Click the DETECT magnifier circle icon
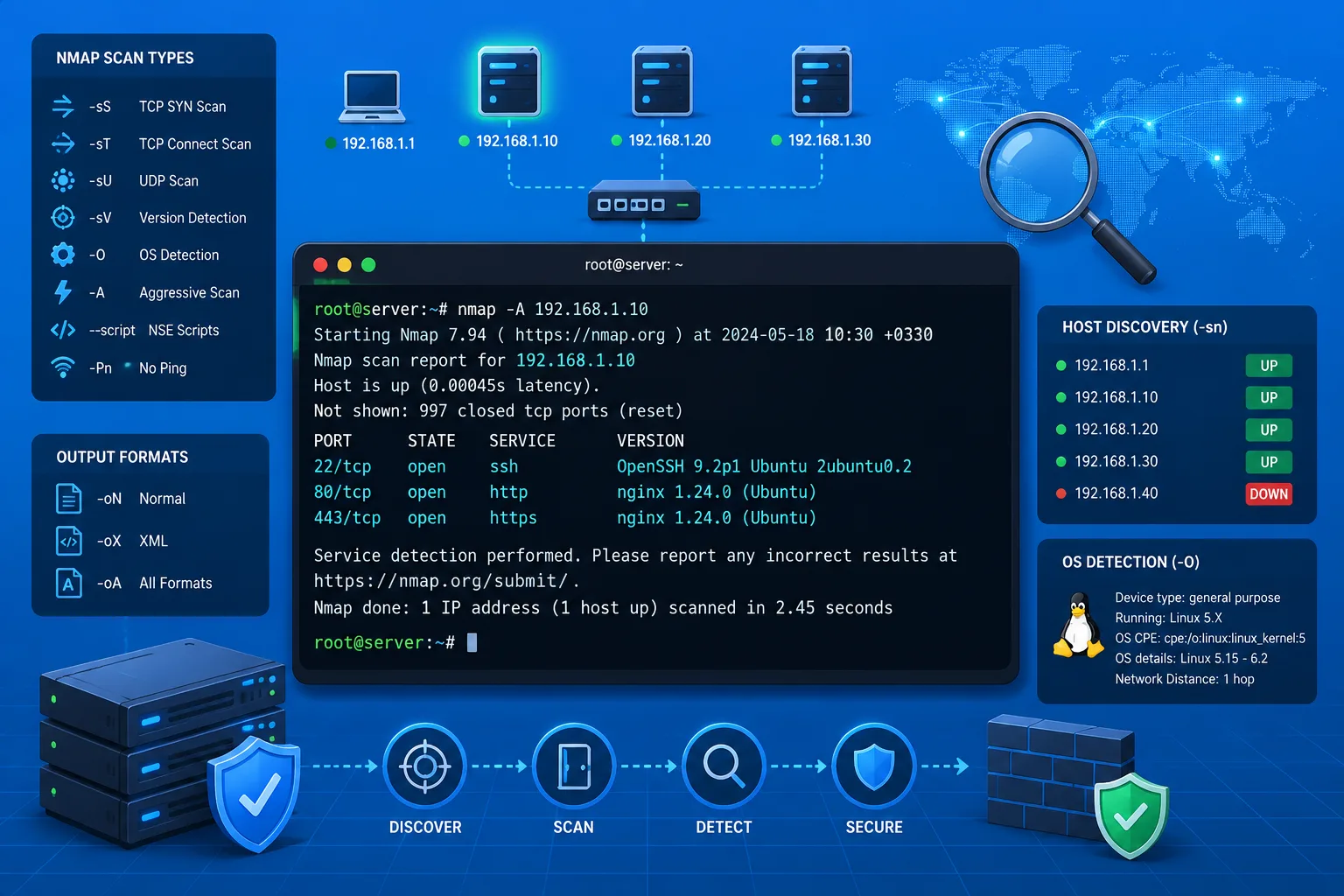The image size is (1344, 896). coord(724,766)
